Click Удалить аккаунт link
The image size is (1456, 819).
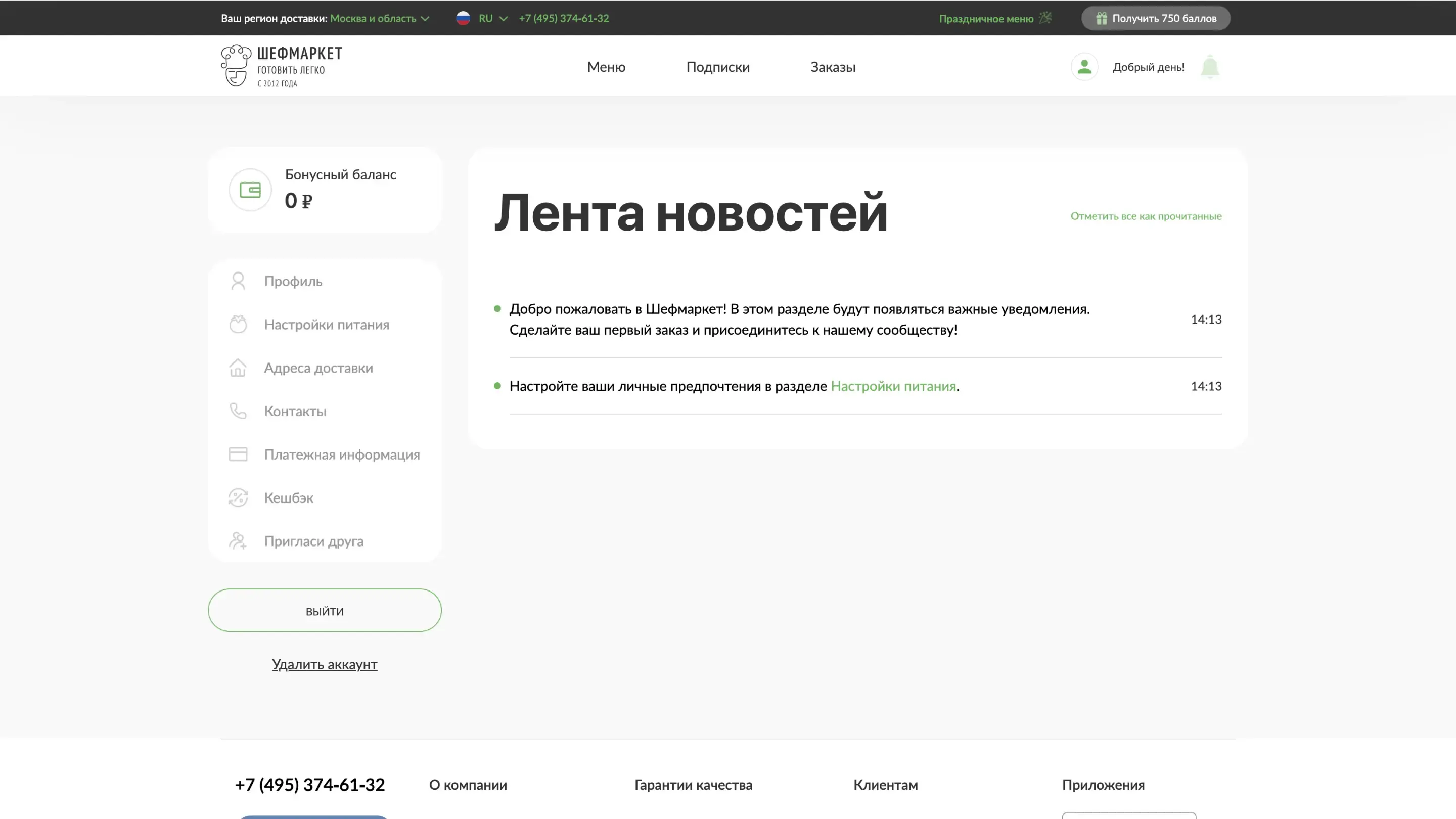(325, 664)
